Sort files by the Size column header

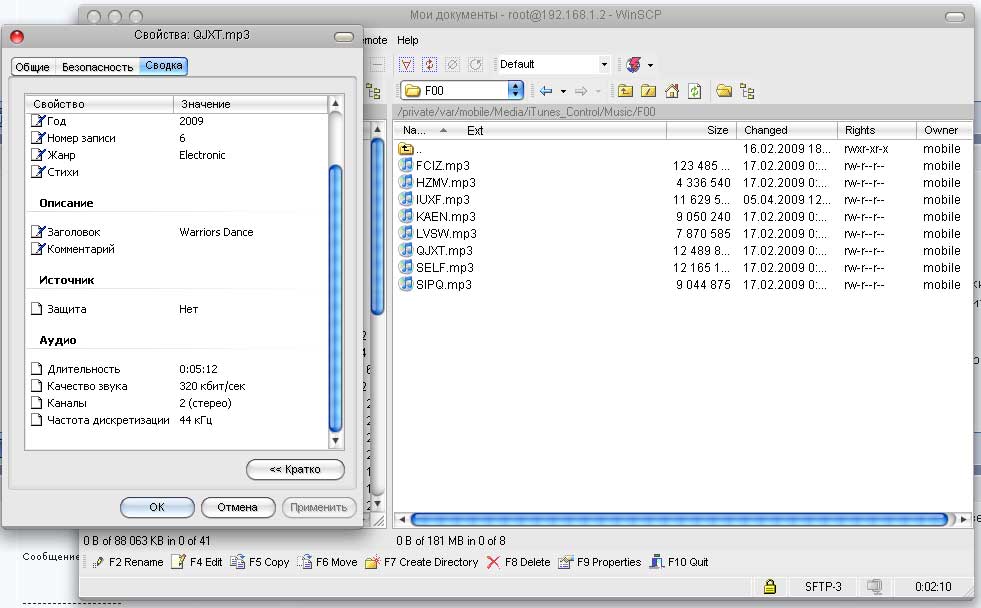(x=701, y=130)
